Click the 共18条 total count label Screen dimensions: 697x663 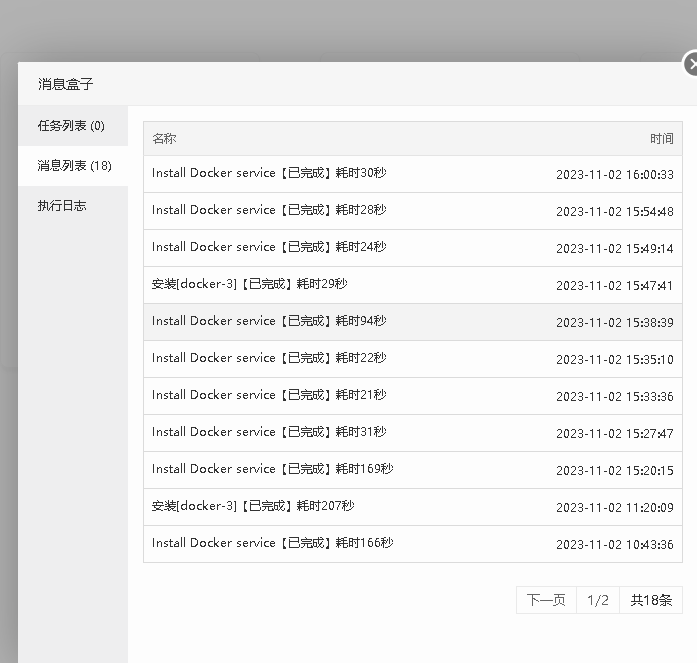[651, 600]
